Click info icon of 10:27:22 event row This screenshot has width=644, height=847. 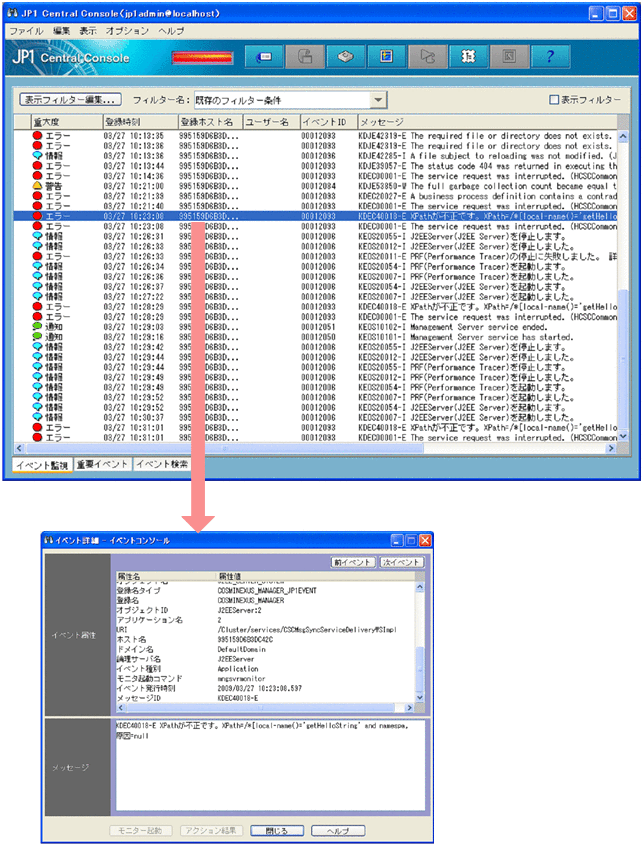point(37,297)
